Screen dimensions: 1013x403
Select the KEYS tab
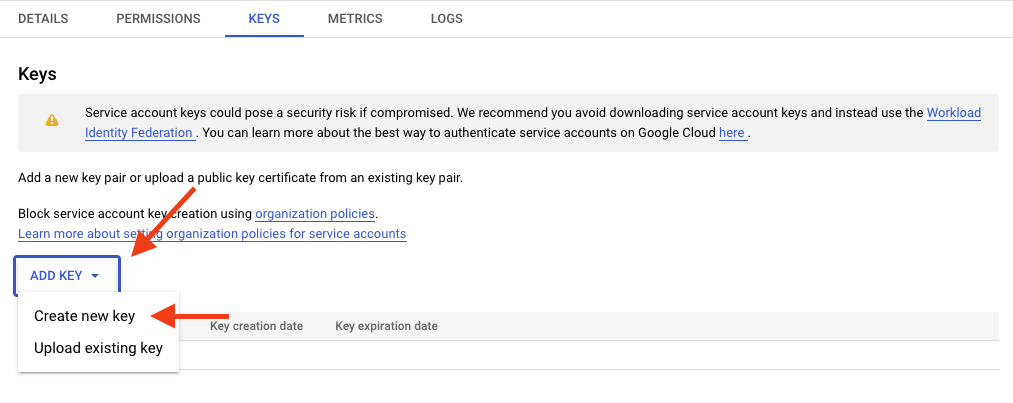264,18
